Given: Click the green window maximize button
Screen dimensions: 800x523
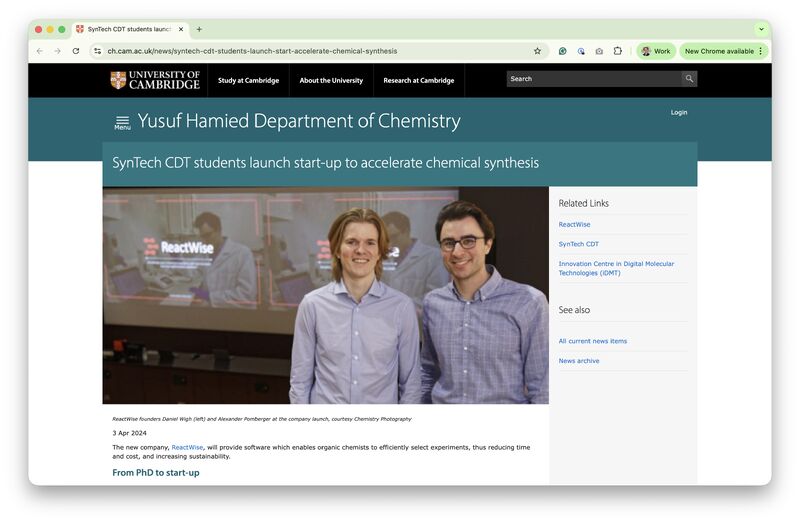Looking at the screenshot, I should click(x=62, y=29).
